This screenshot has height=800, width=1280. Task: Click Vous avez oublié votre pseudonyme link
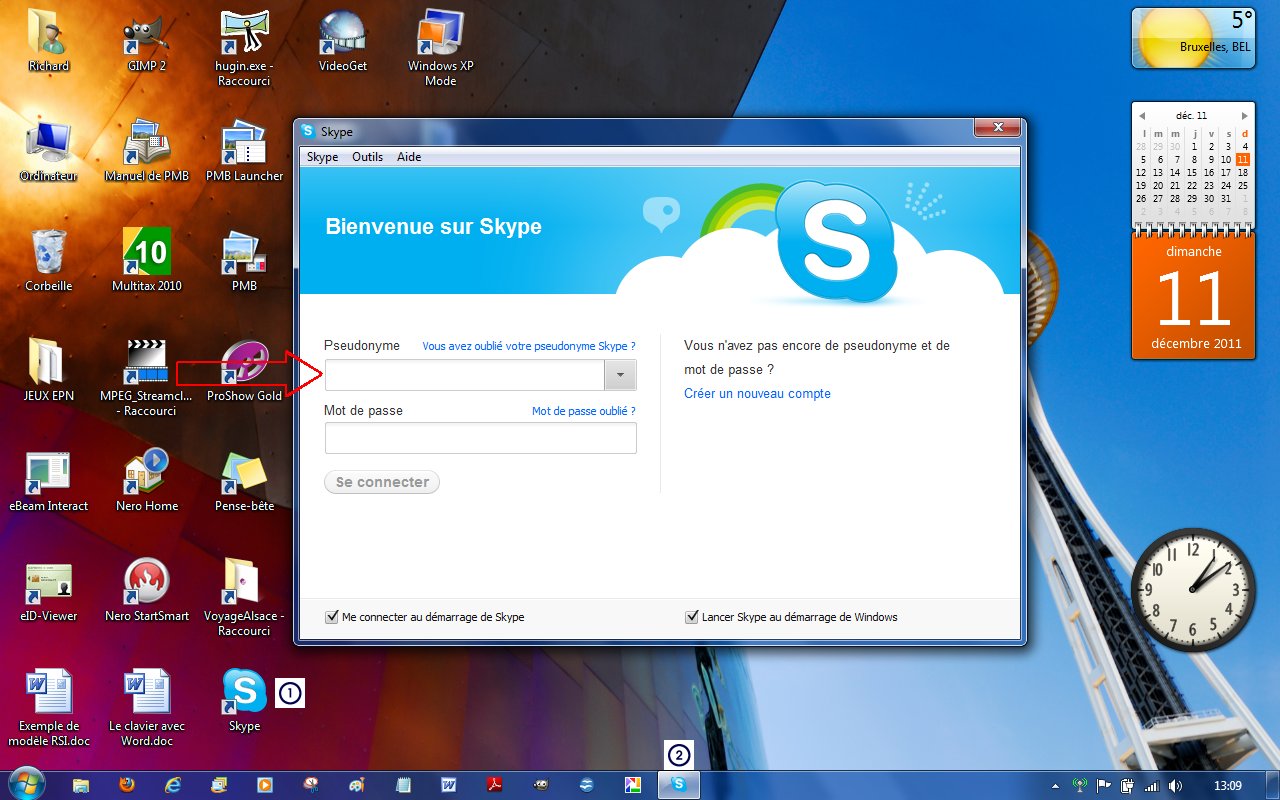(529, 346)
